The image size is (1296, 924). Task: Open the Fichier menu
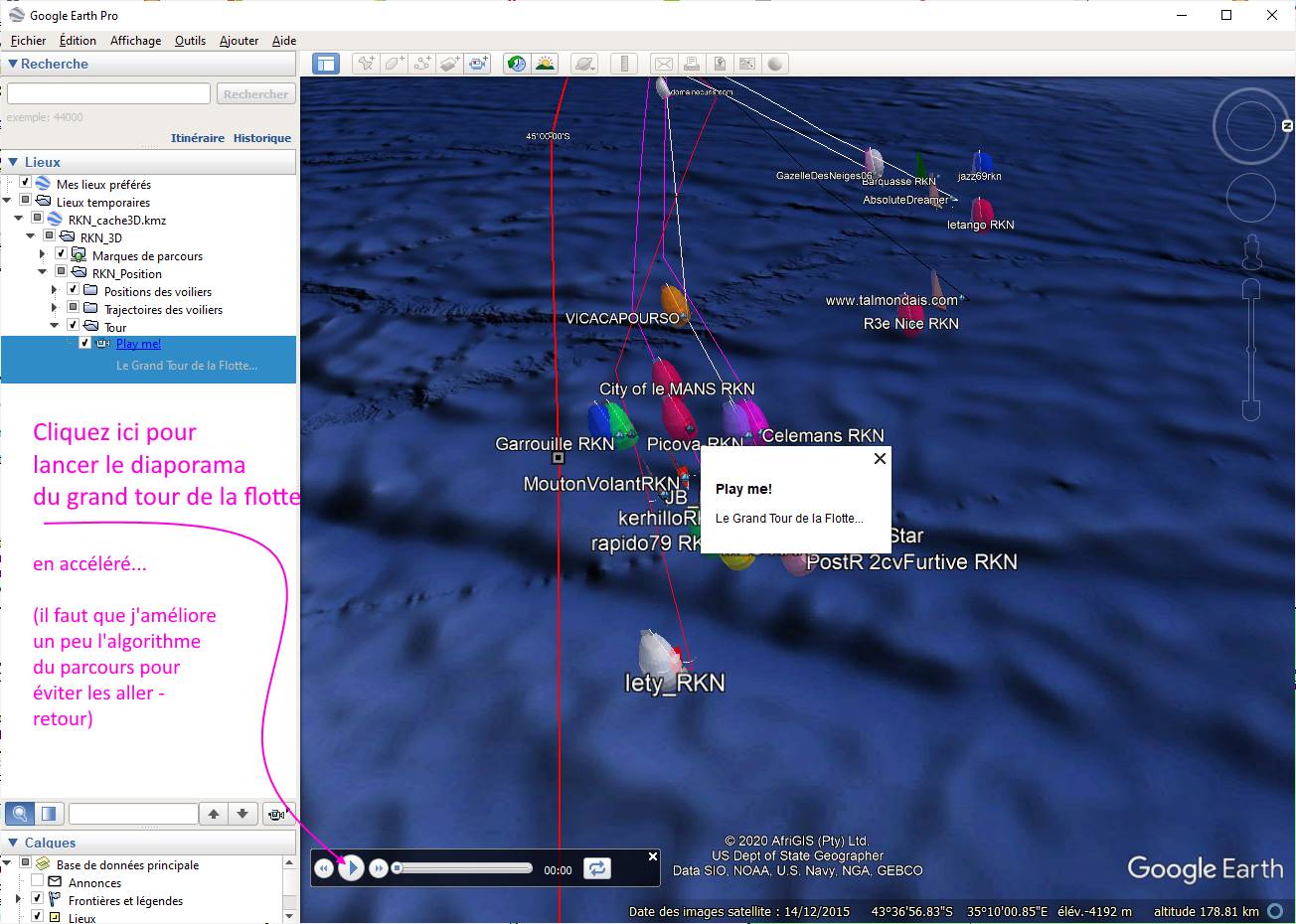29,41
